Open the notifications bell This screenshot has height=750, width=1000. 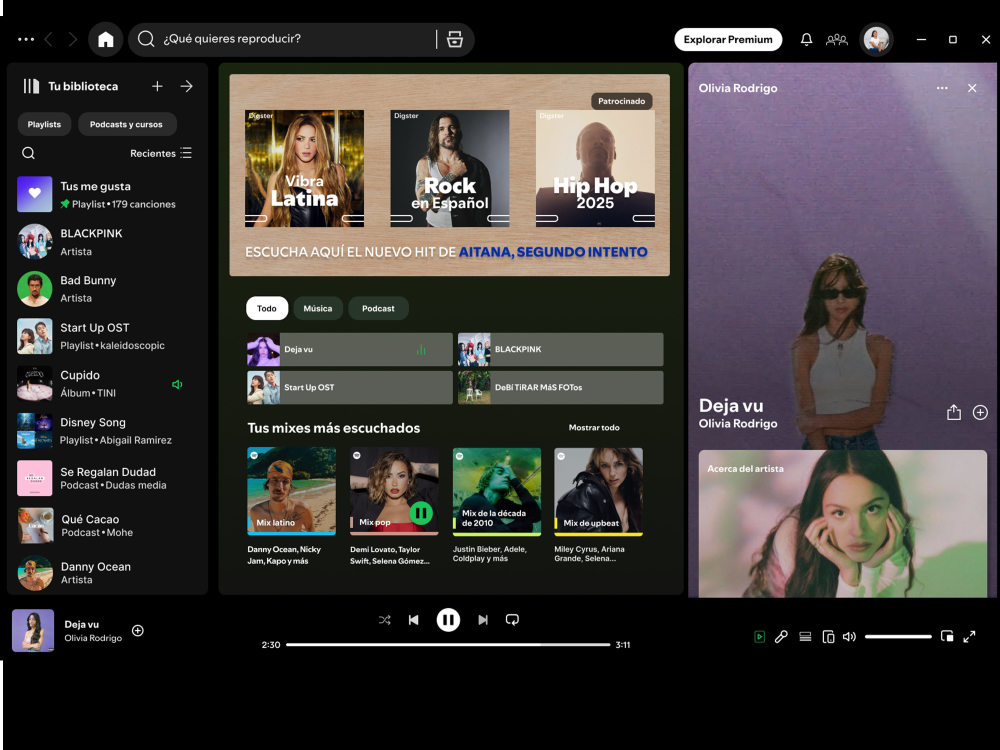point(806,40)
